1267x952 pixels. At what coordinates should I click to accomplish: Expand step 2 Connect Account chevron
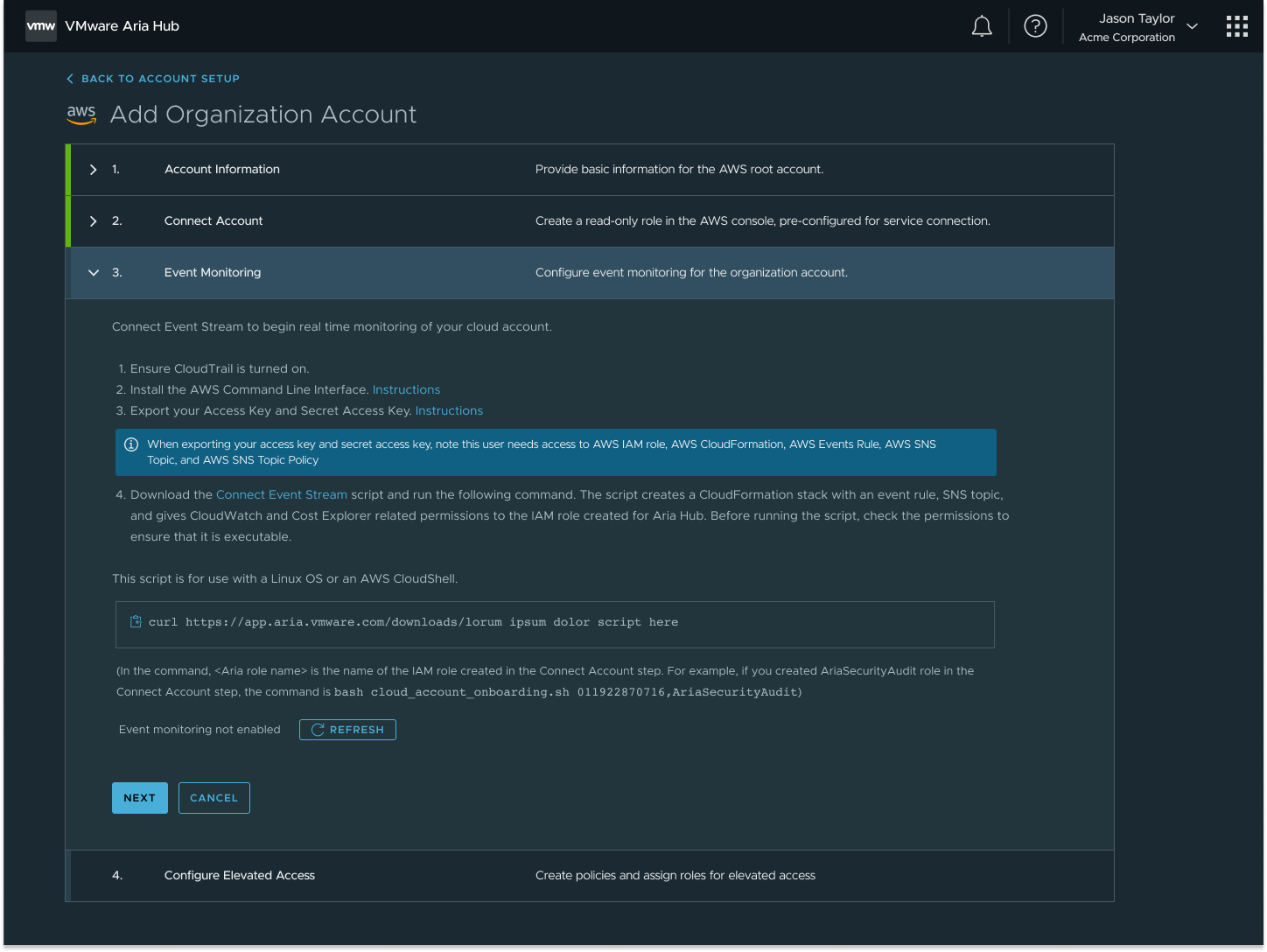tap(94, 221)
